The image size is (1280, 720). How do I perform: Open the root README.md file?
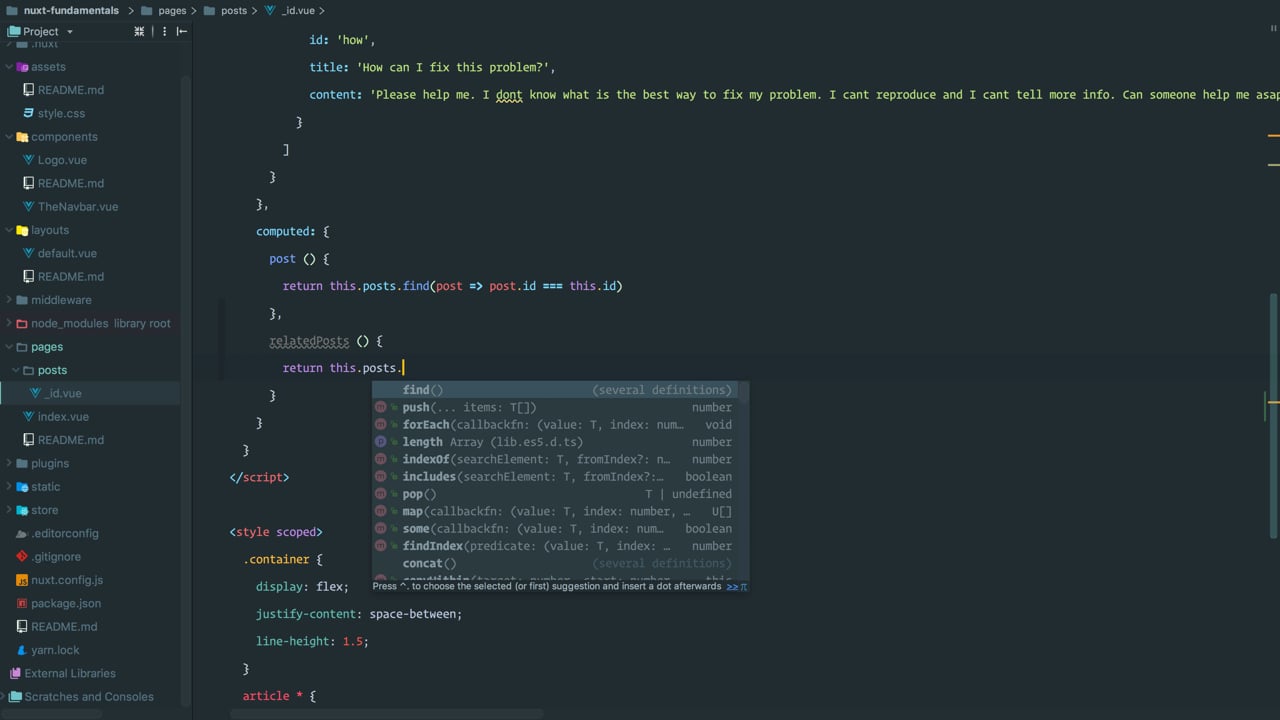[x=64, y=627]
